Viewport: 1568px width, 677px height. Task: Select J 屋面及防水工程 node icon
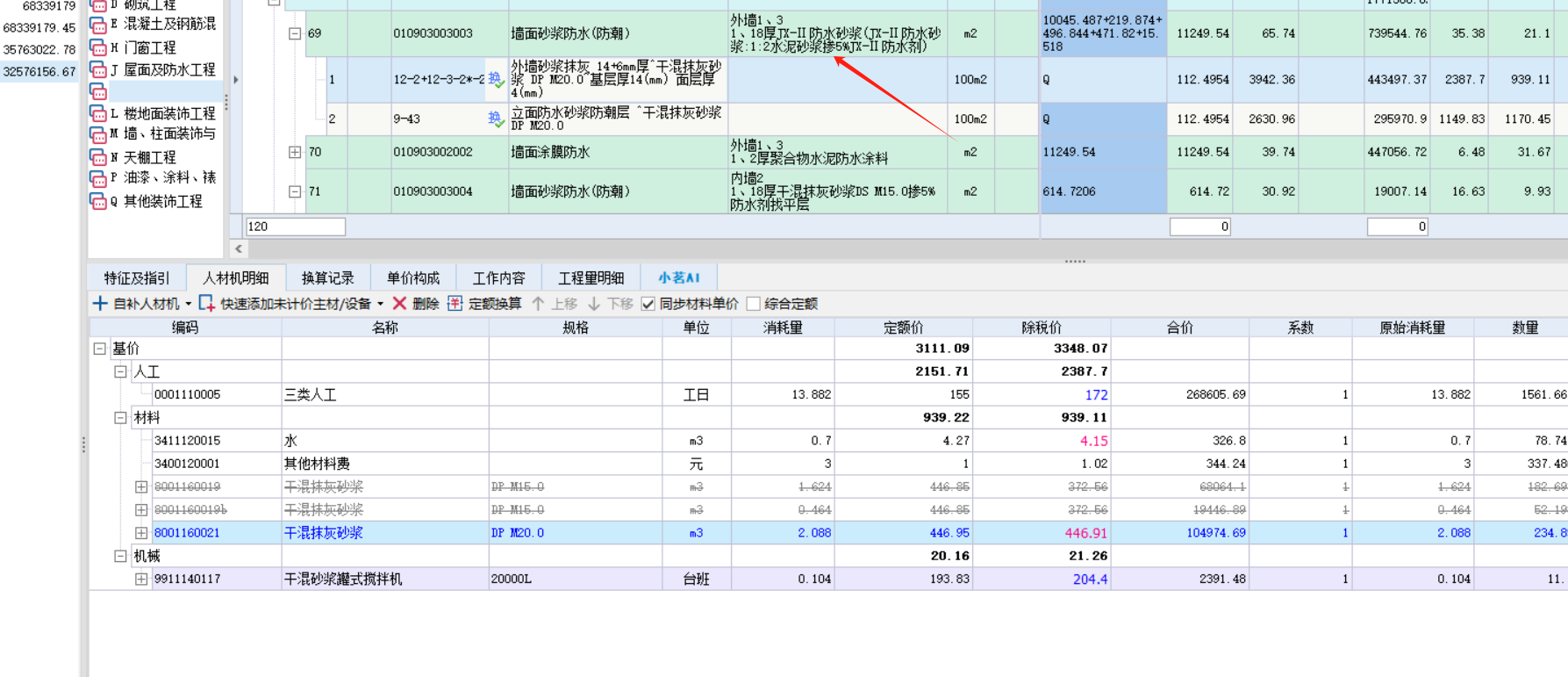(98, 69)
